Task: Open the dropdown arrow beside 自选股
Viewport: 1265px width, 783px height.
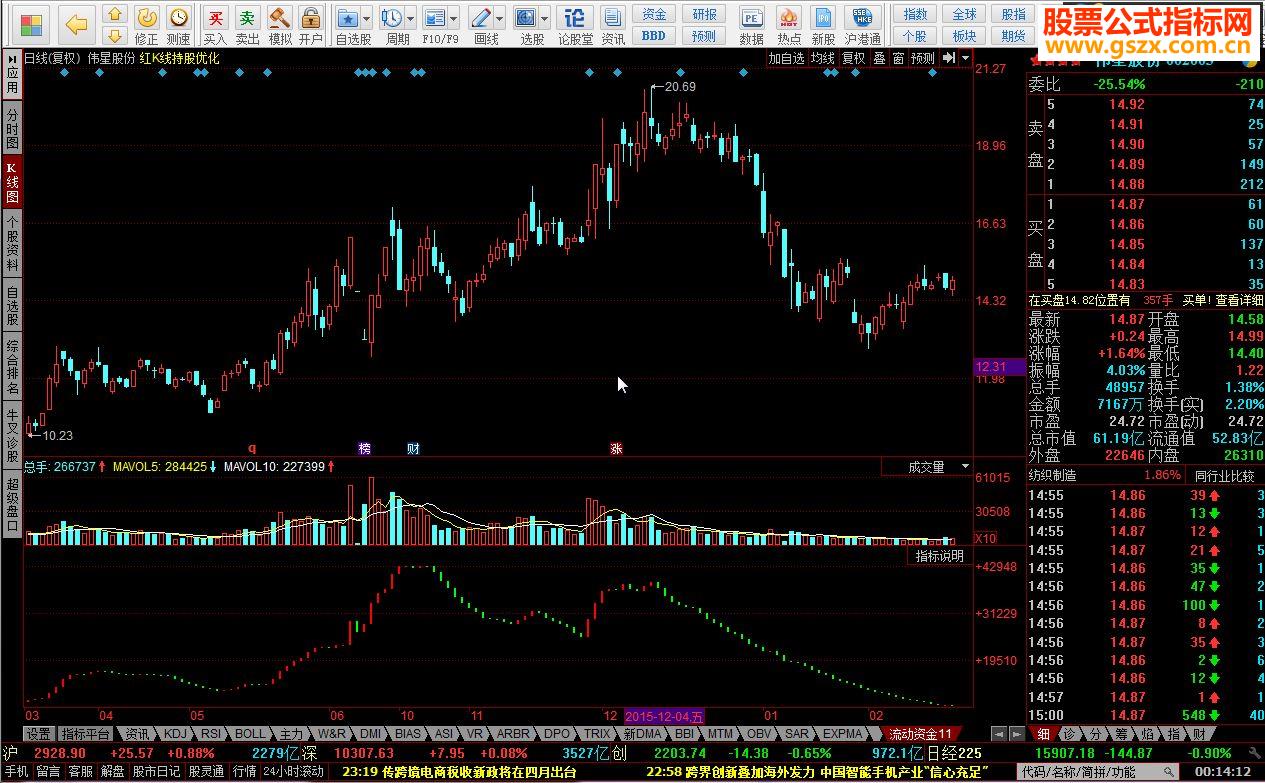Action: tap(367, 18)
